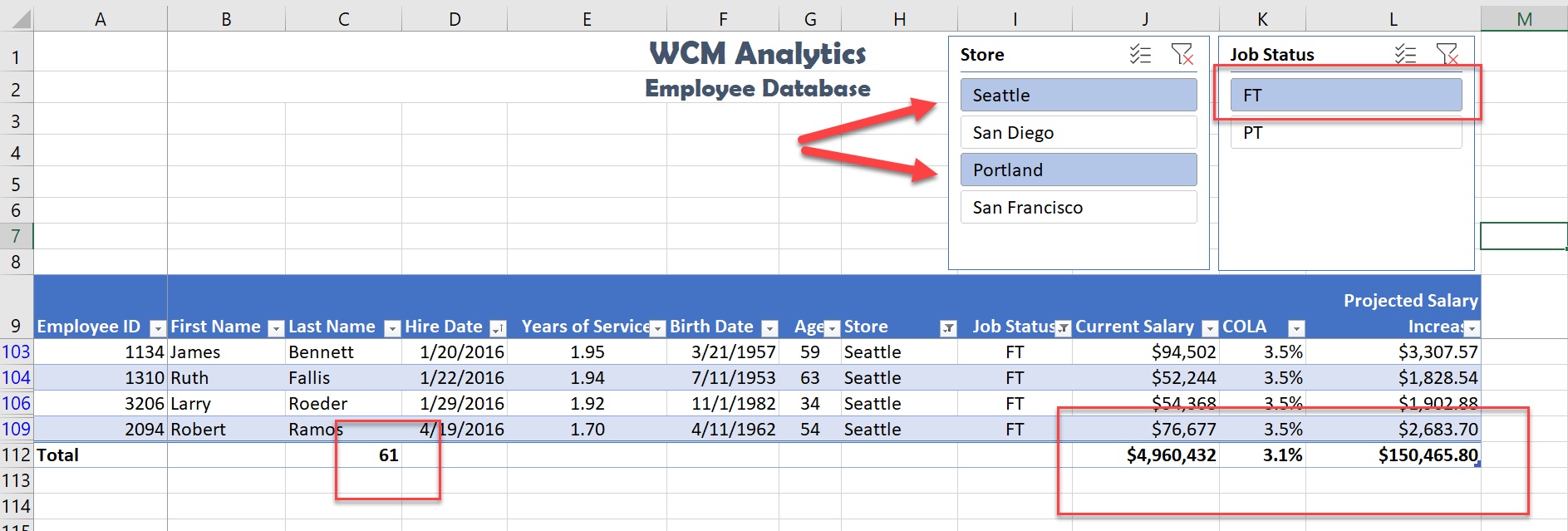Click the average COLA cell 3.1%
Viewport: 1568px width, 531px height.
click(x=1262, y=455)
